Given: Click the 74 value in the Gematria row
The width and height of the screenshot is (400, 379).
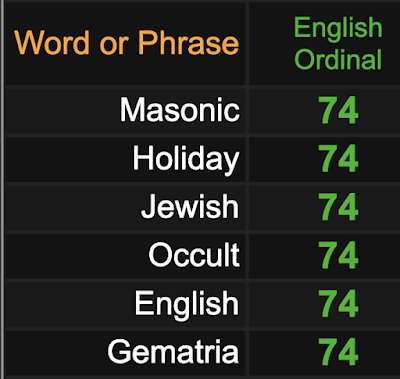Looking at the screenshot, I should [x=338, y=351].
